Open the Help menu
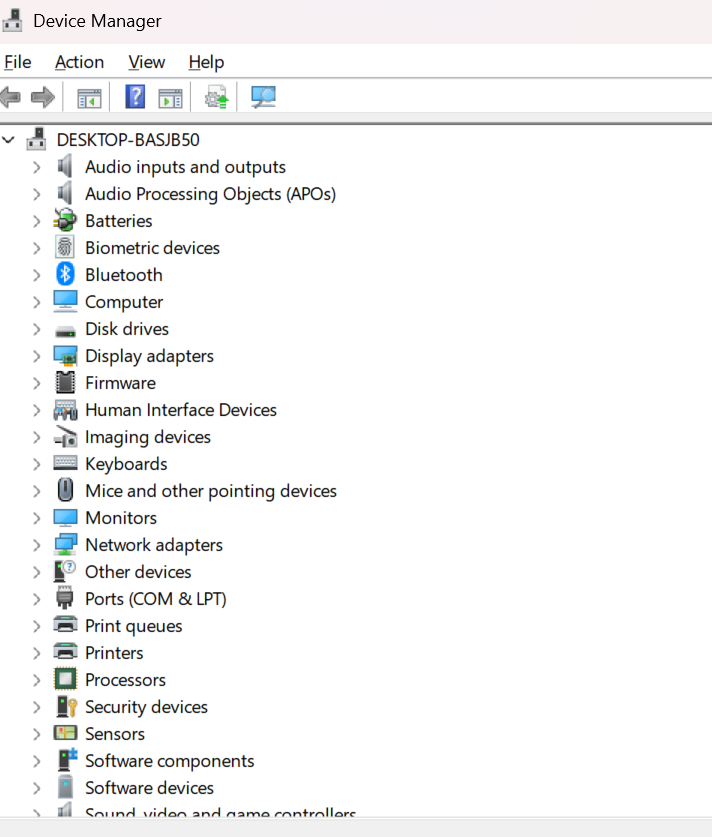The width and height of the screenshot is (712, 837). 206,62
